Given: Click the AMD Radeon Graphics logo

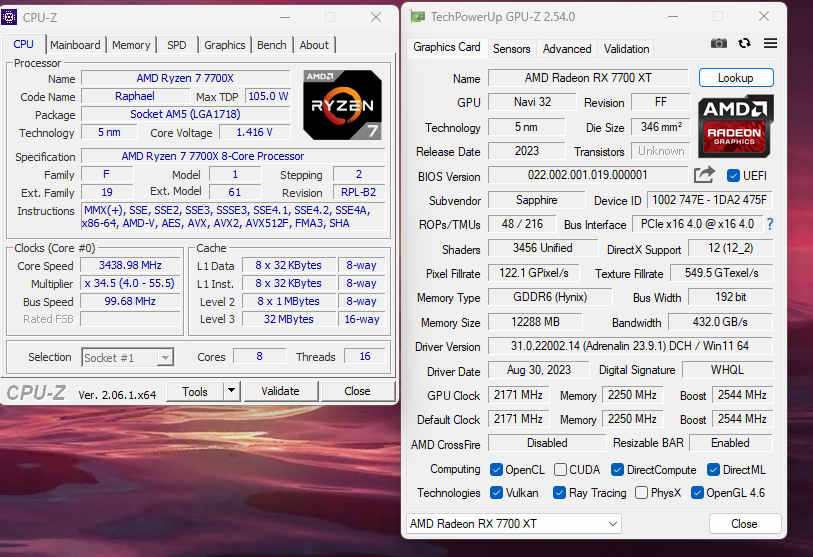Looking at the screenshot, I should pyautogui.click(x=734, y=127).
